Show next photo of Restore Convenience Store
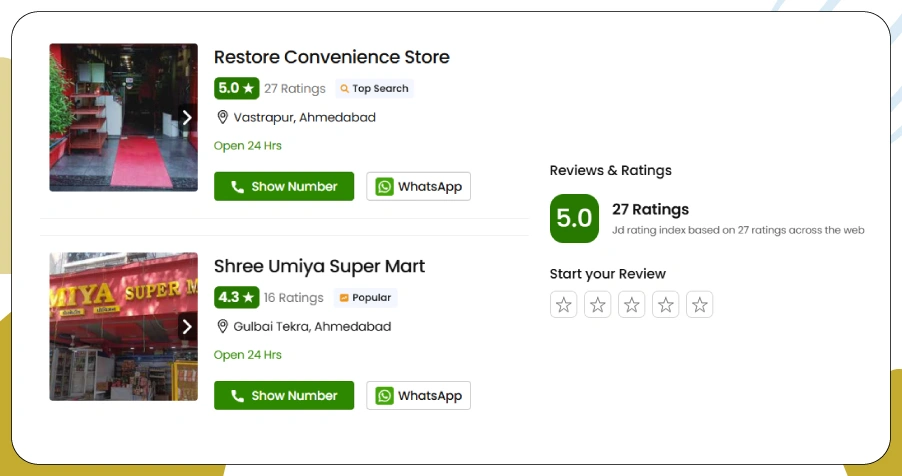The width and height of the screenshot is (902, 476). click(187, 117)
